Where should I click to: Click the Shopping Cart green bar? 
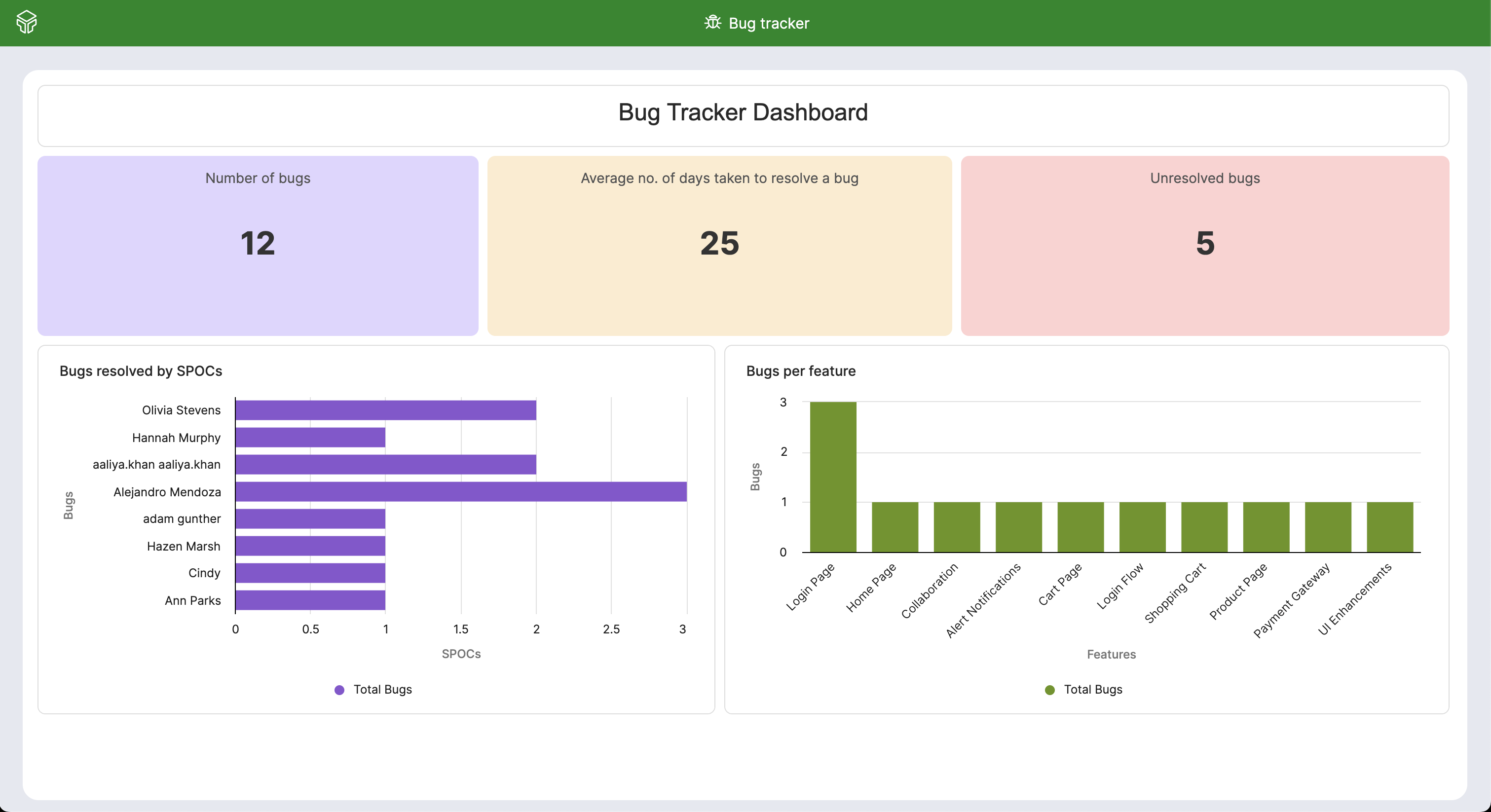[x=1204, y=527]
